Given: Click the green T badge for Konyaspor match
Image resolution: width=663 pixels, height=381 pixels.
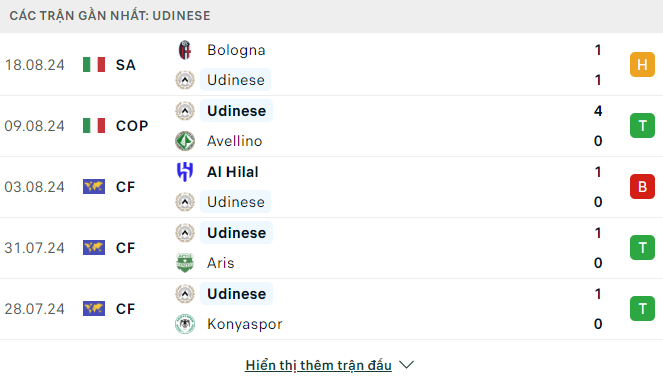Looking at the screenshot, I should [642, 309].
